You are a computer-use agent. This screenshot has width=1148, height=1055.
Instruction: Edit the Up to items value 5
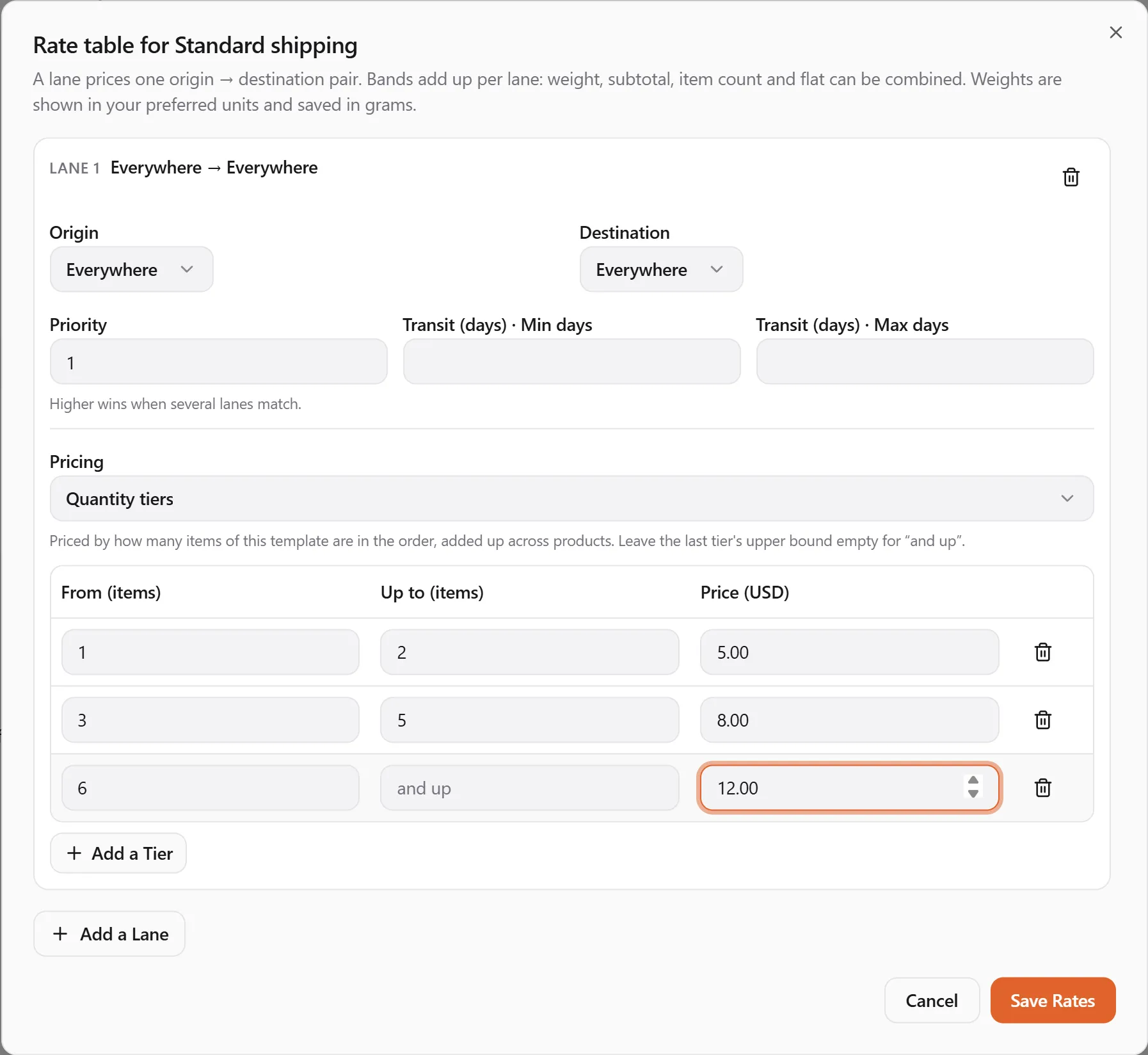(x=529, y=720)
